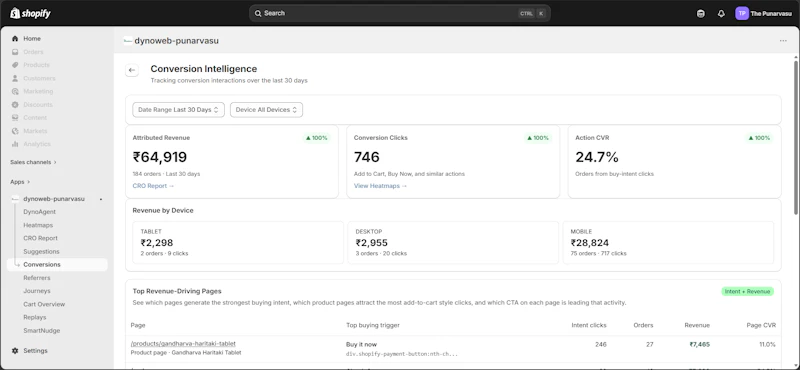The height and width of the screenshot is (370, 800).
Task: Click the TABLET revenue card
Action: click(x=238, y=242)
